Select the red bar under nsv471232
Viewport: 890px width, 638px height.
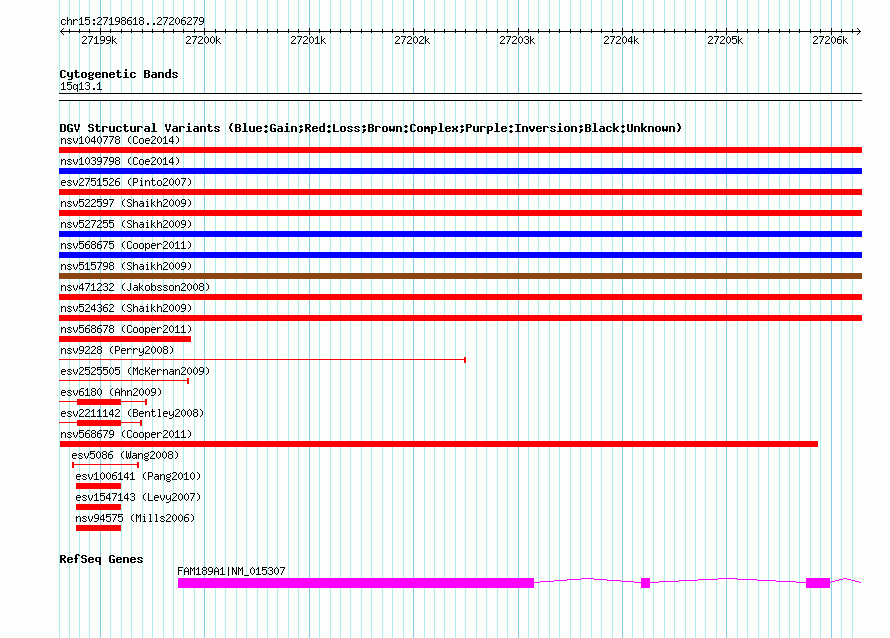pyautogui.click(x=460, y=297)
